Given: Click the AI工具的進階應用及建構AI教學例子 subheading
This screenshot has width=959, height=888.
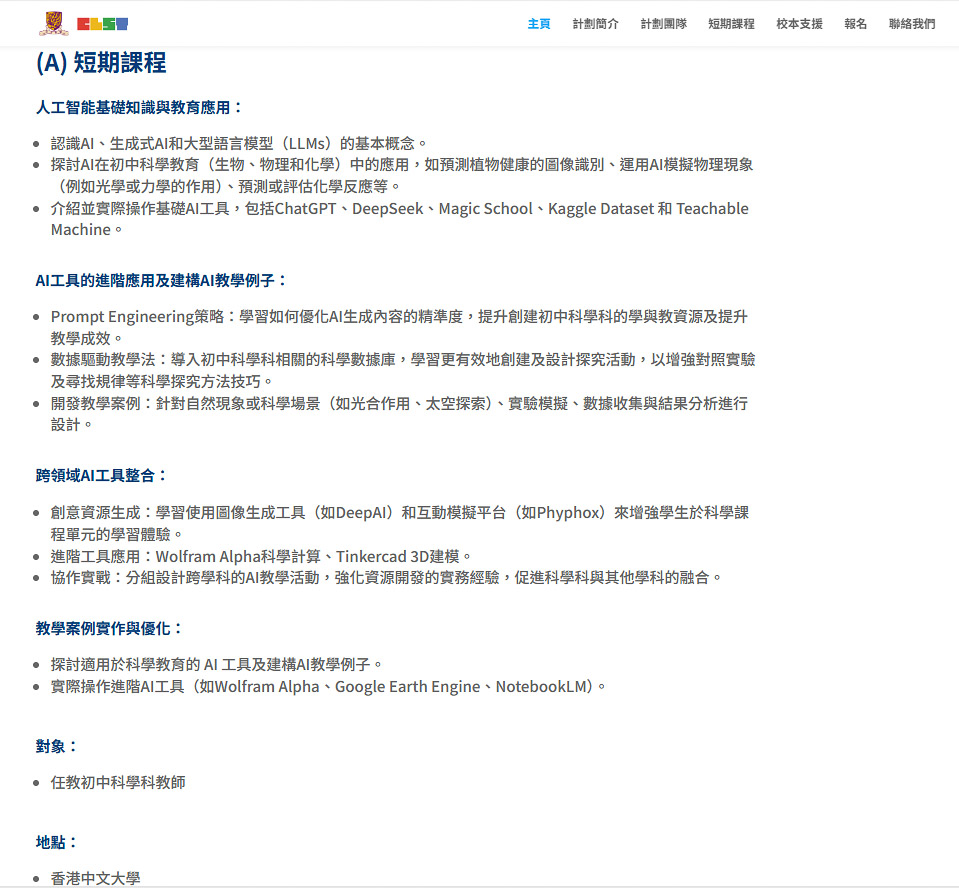Looking at the screenshot, I should coord(161,281).
